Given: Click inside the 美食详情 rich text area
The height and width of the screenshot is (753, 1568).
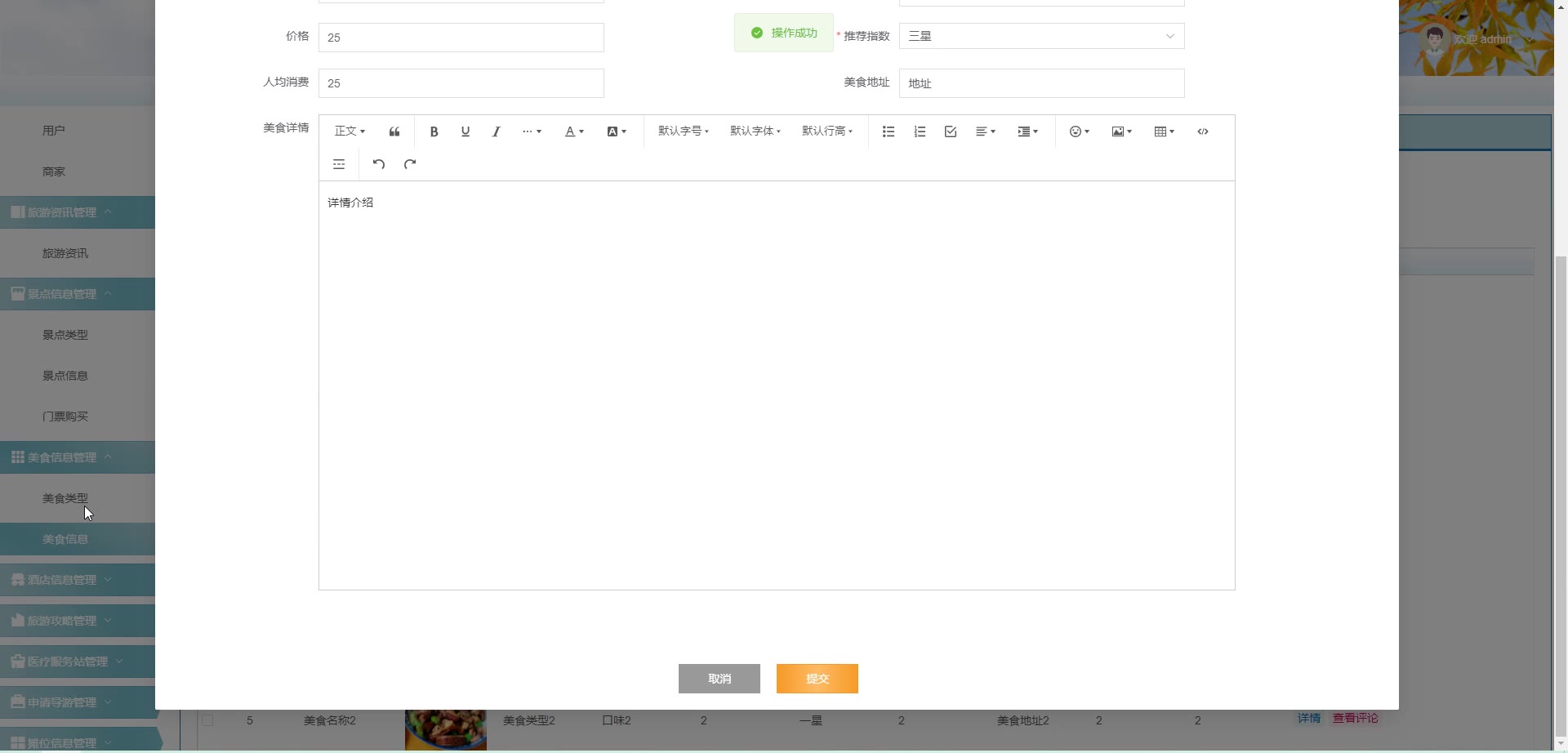Looking at the screenshot, I should coord(777,385).
